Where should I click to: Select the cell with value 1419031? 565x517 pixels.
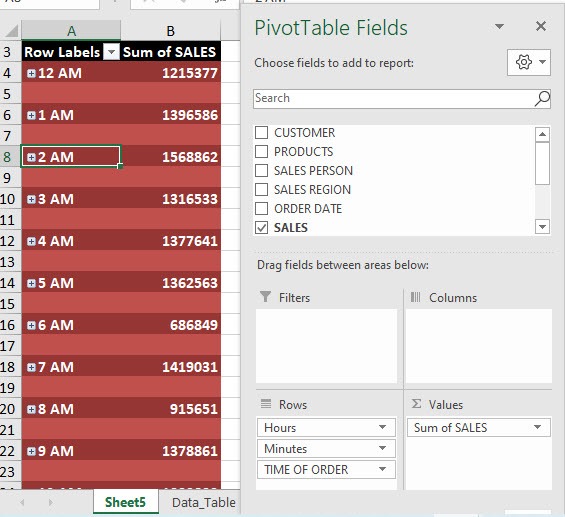(x=170, y=367)
